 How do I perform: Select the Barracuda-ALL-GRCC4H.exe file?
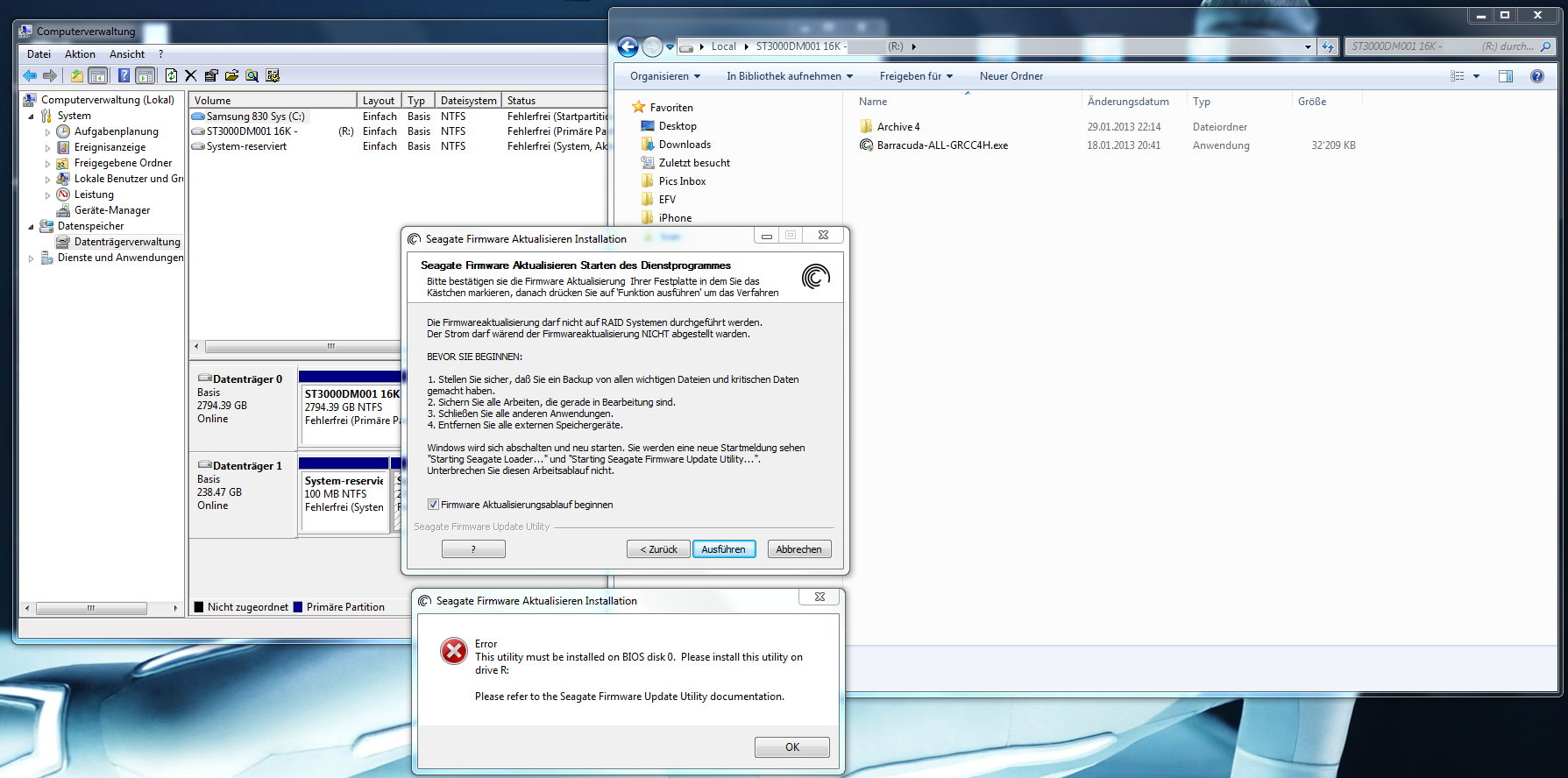[x=942, y=145]
